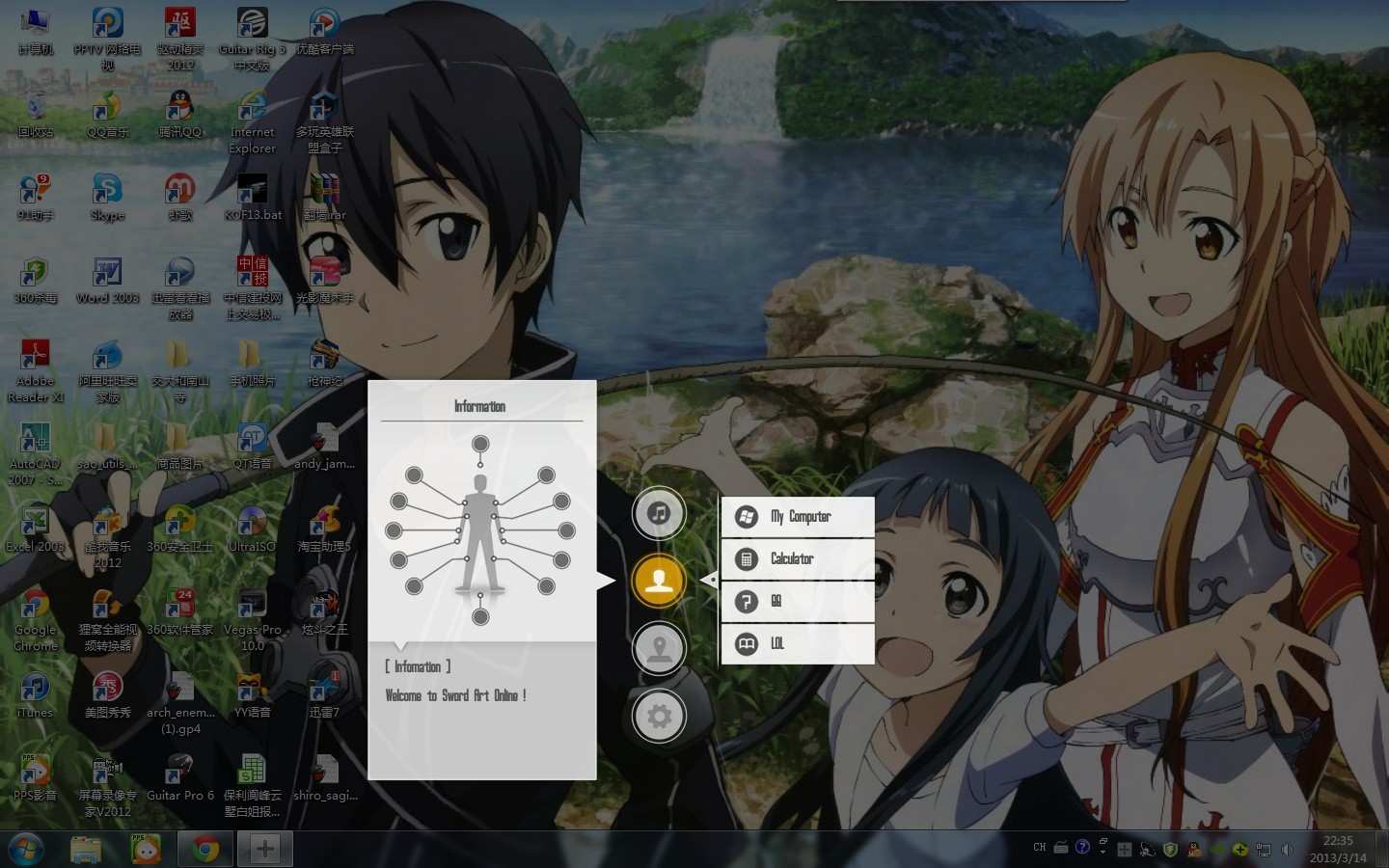
Task: Open Windows Explorer on taskbar
Action: 87,850
